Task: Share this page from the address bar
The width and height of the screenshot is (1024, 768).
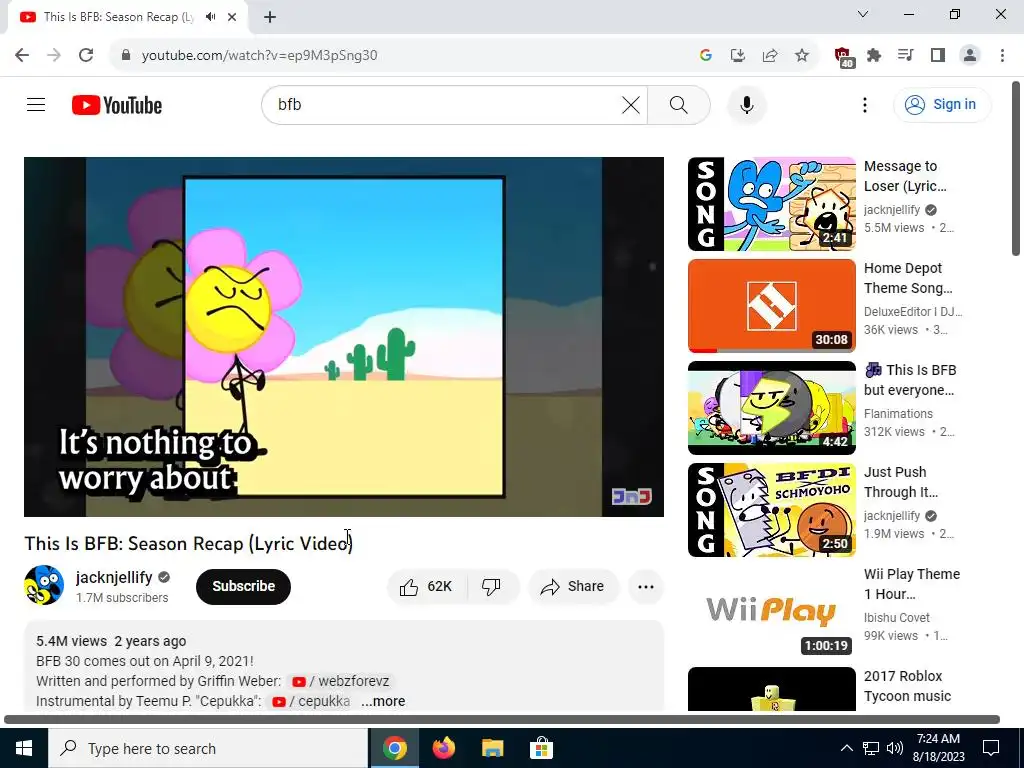Action: click(x=770, y=55)
